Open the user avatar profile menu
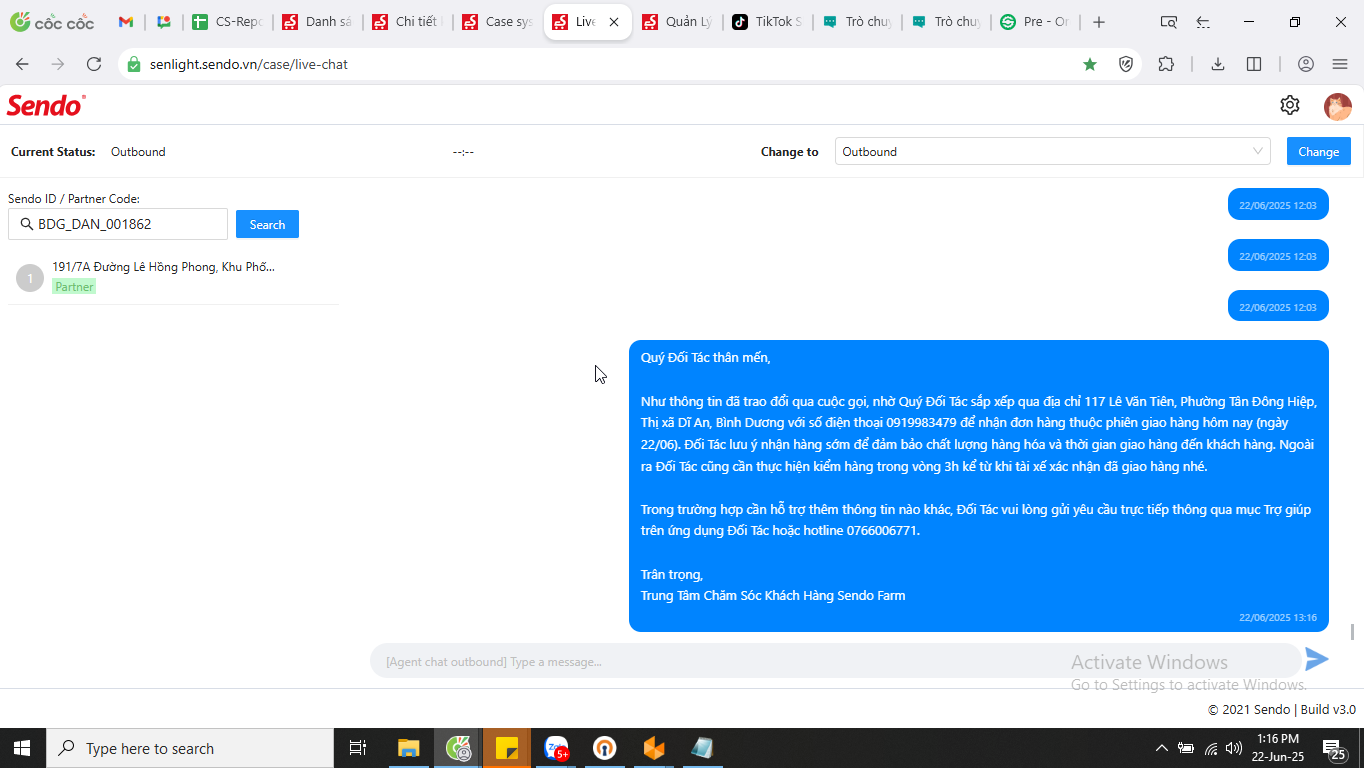 pyautogui.click(x=1337, y=106)
